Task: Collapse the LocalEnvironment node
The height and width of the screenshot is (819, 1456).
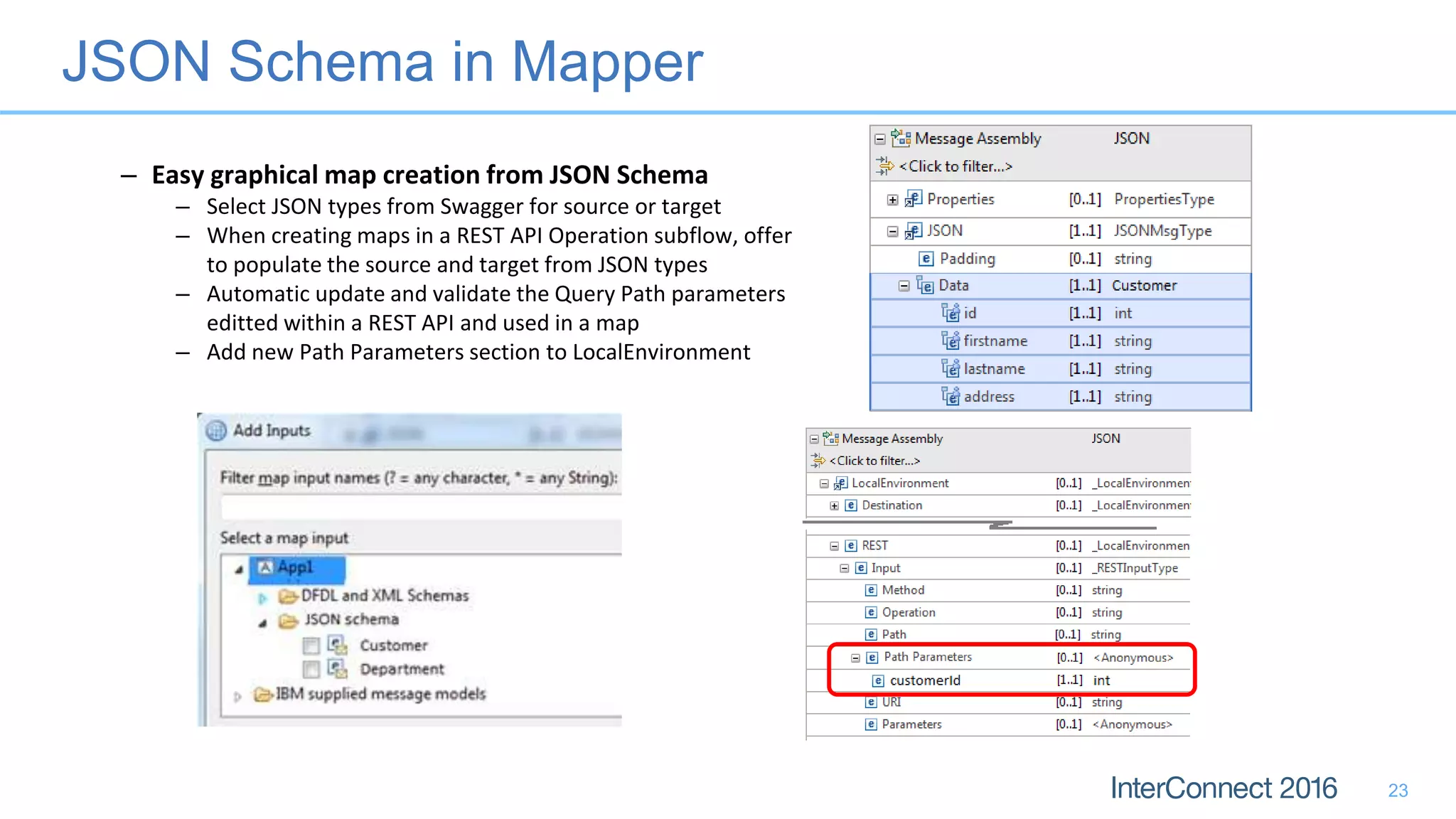Action: (x=825, y=484)
